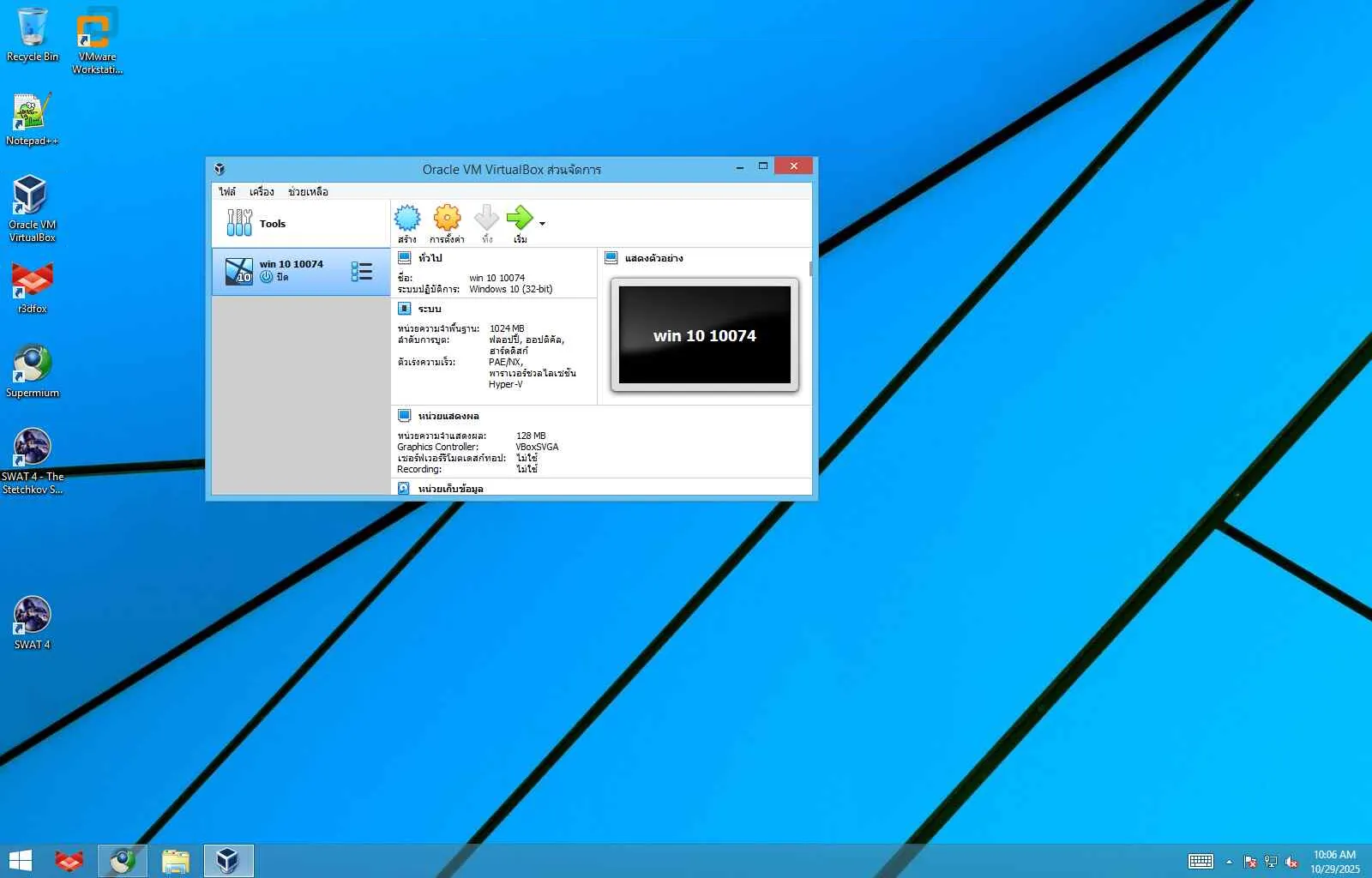Open the เครื่อง (Machine) menu
Image resolution: width=1372 pixels, height=878 pixels.
[x=262, y=192]
